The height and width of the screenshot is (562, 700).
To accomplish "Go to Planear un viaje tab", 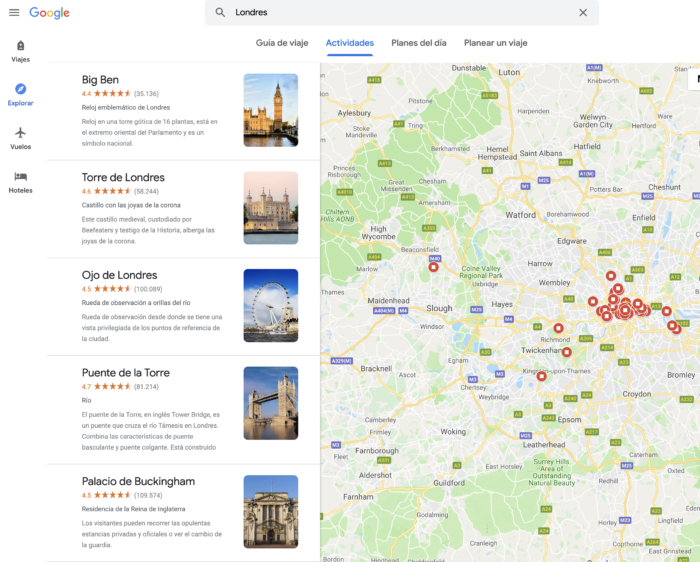I will coord(495,43).
